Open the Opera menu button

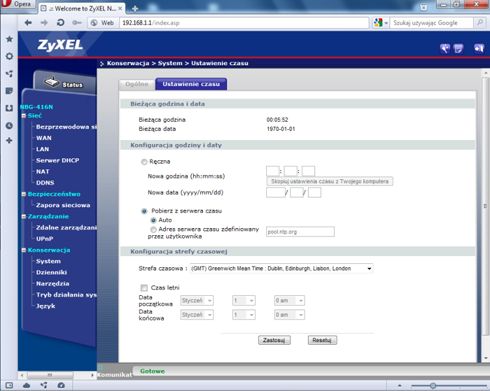click(x=17, y=5)
